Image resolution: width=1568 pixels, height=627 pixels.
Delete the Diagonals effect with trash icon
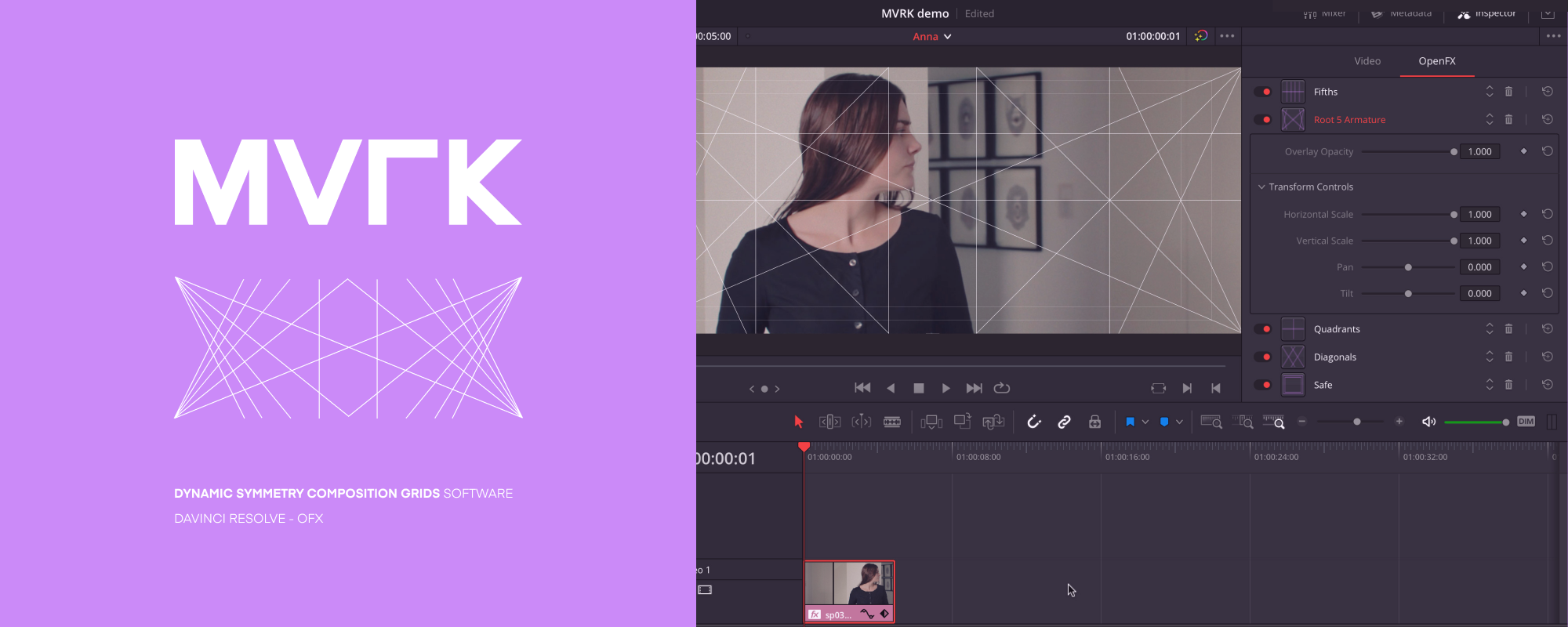pos(1508,357)
